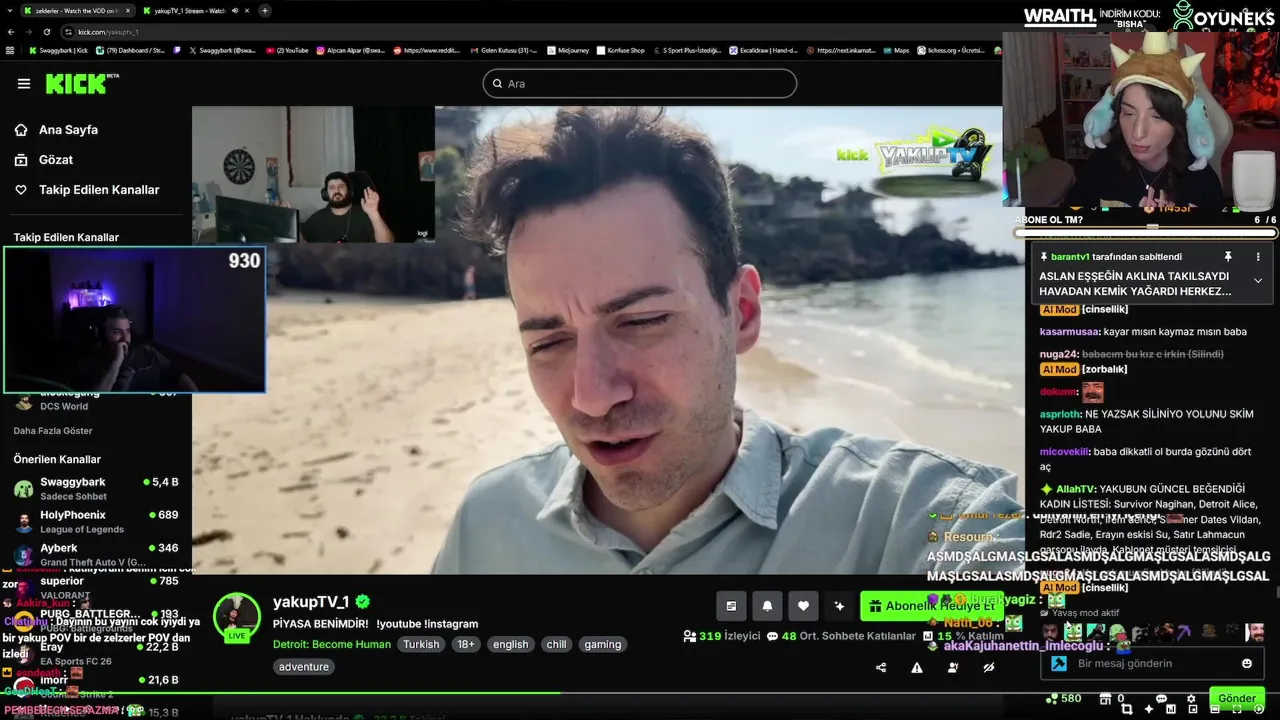Viewport: 1280px width, 720px height.
Task: Select the adventure tag
Action: pos(304,666)
